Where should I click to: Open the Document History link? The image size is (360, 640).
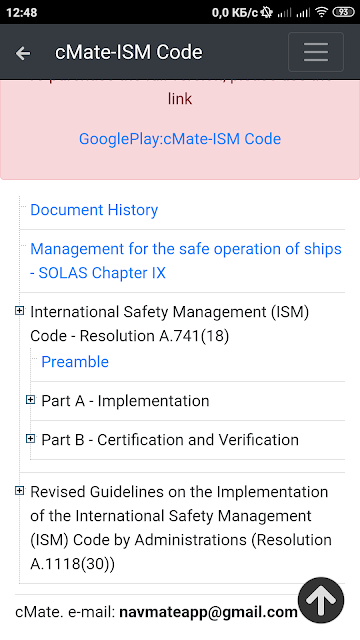(94, 210)
